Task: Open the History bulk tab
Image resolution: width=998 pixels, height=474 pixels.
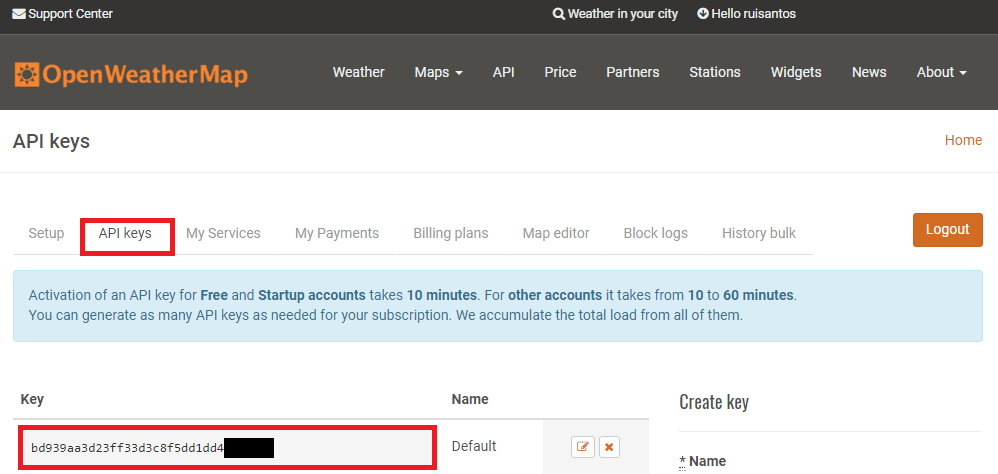Action: click(759, 234)
